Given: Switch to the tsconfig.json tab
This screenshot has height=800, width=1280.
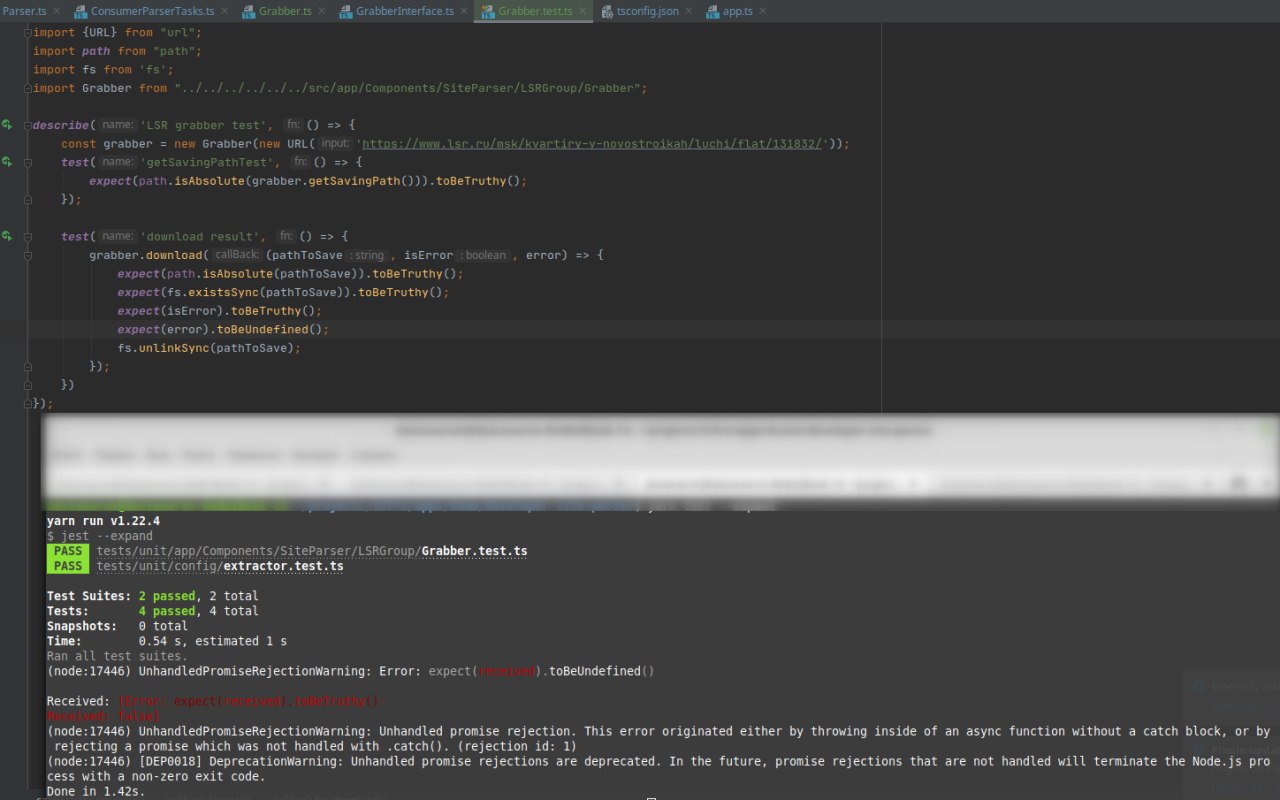Looking at the screenshot, I should click(x=647, y=11).
